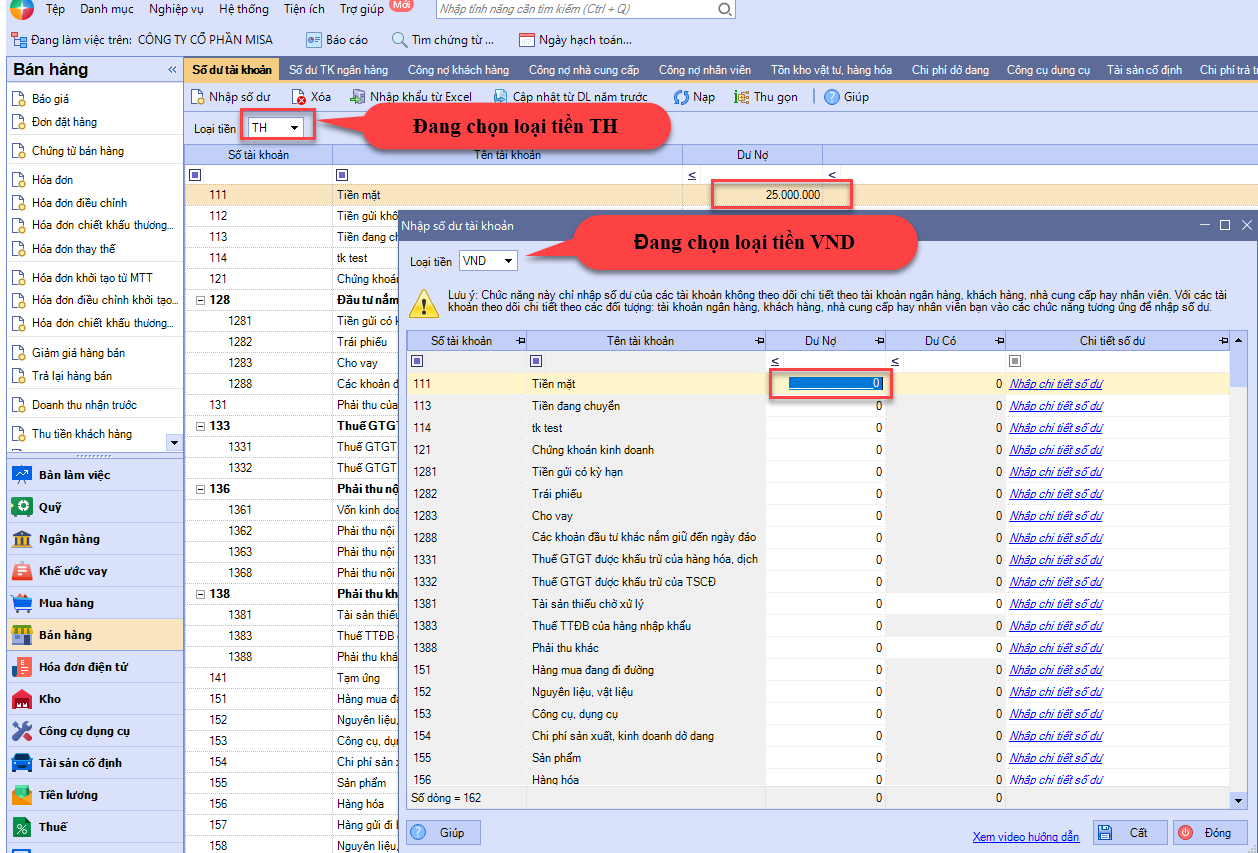Open Xem video hướng dẫn link
Screen dimensions: 1258x853
(1026, 836)
